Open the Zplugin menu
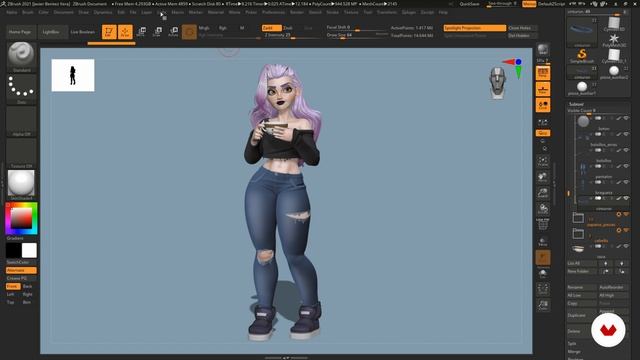This screenshot has height=360, width=640. pos(409,12)
